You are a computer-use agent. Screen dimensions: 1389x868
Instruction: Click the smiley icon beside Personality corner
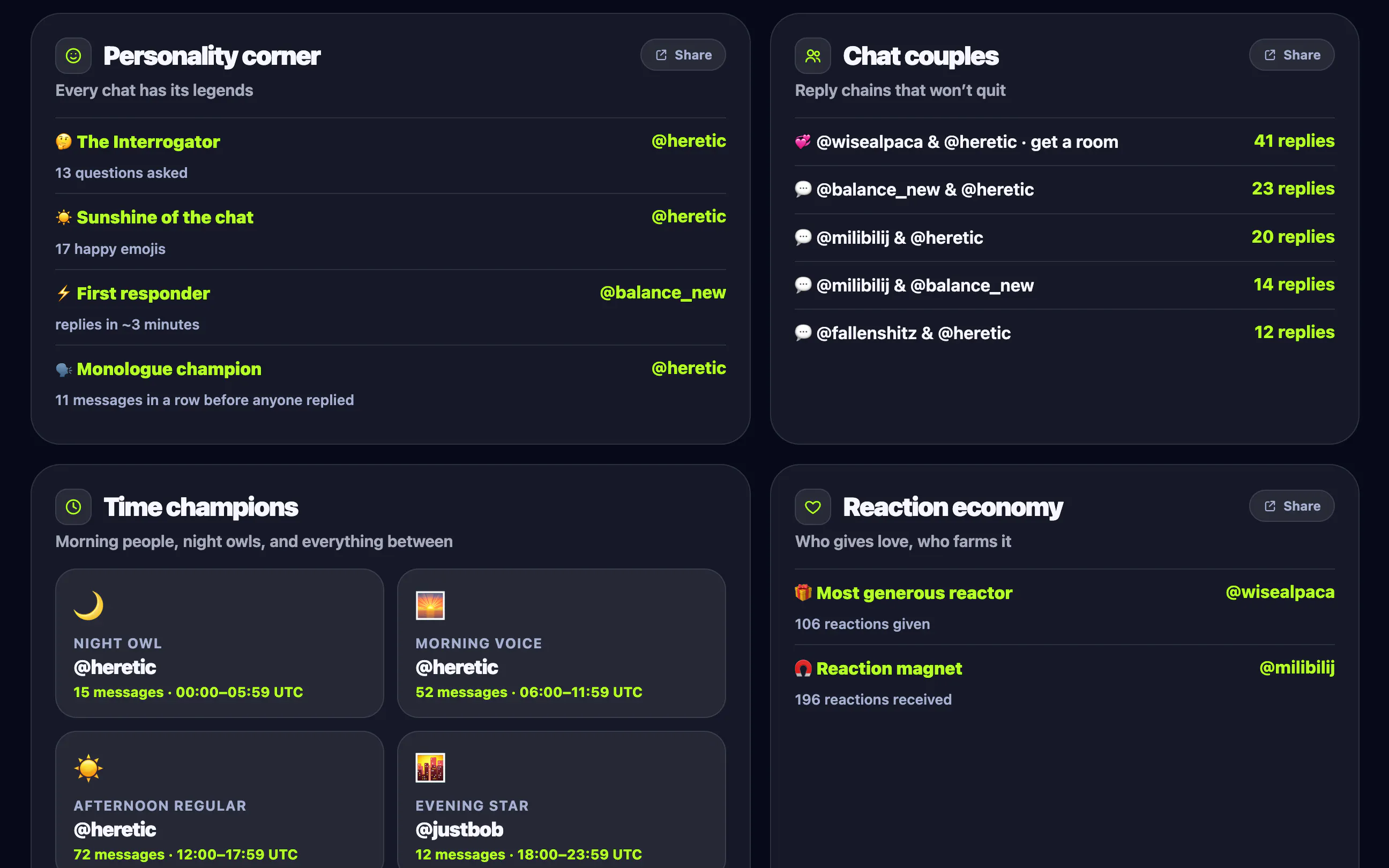click(73, 56)
